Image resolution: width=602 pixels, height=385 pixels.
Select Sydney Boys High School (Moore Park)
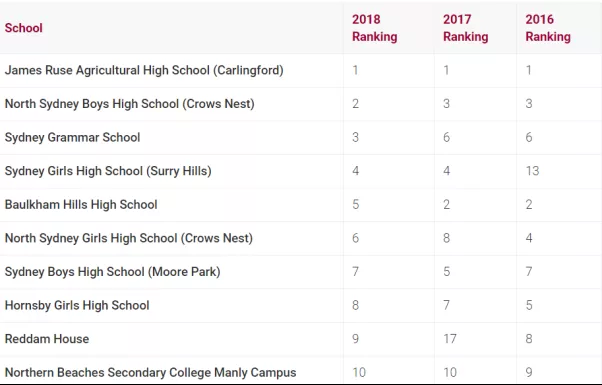(112, 272)
